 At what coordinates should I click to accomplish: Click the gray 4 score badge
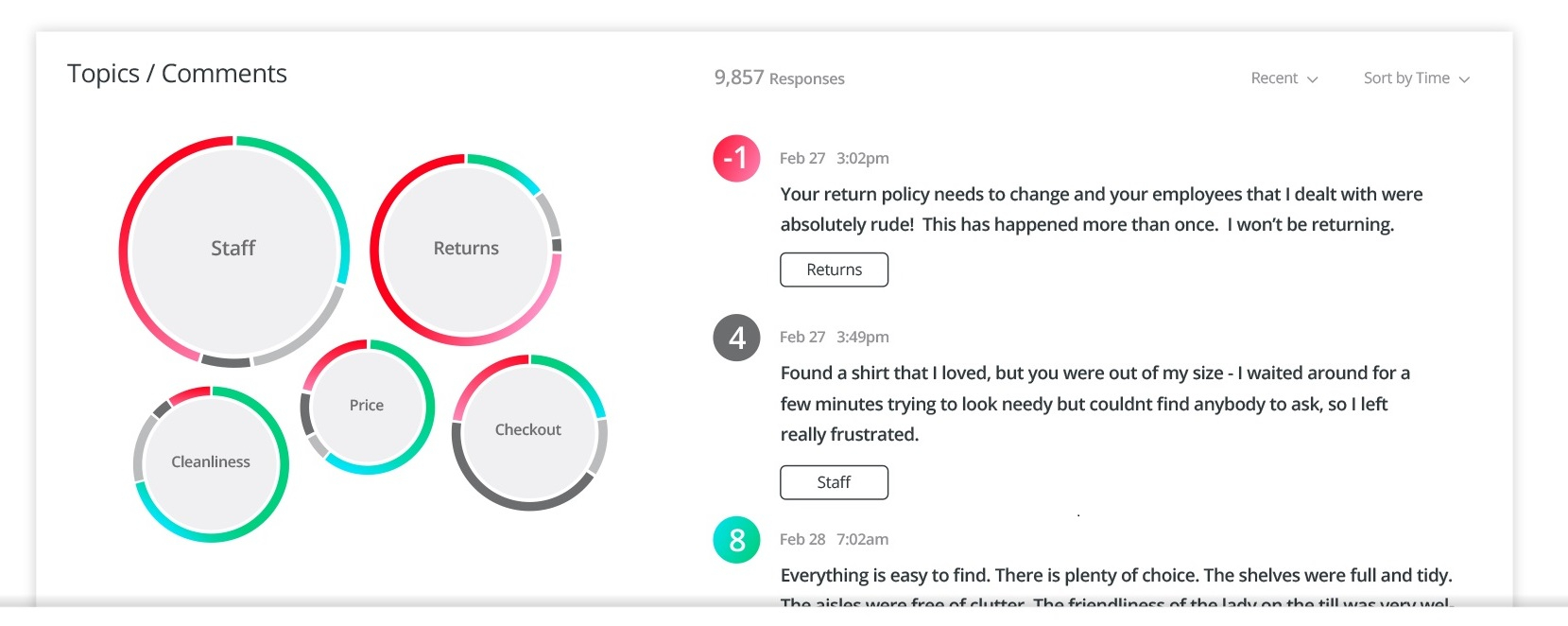point(736,338)
